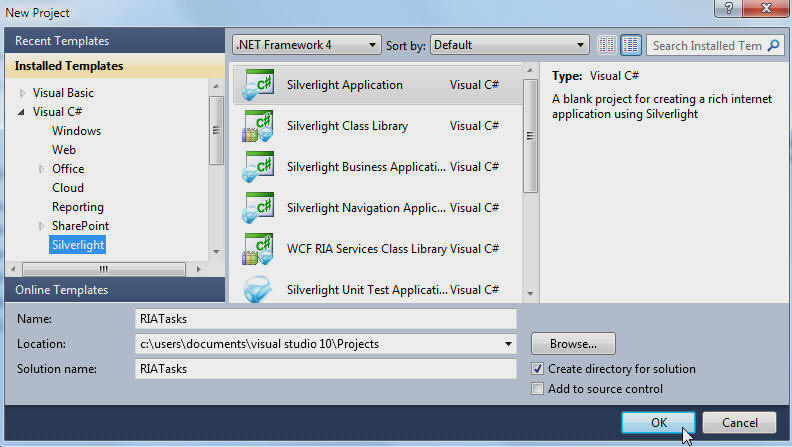Image resolution: width=792 pixels, height=447 pixels.
Task: Click the Browse... button
Action: [573, 344]
